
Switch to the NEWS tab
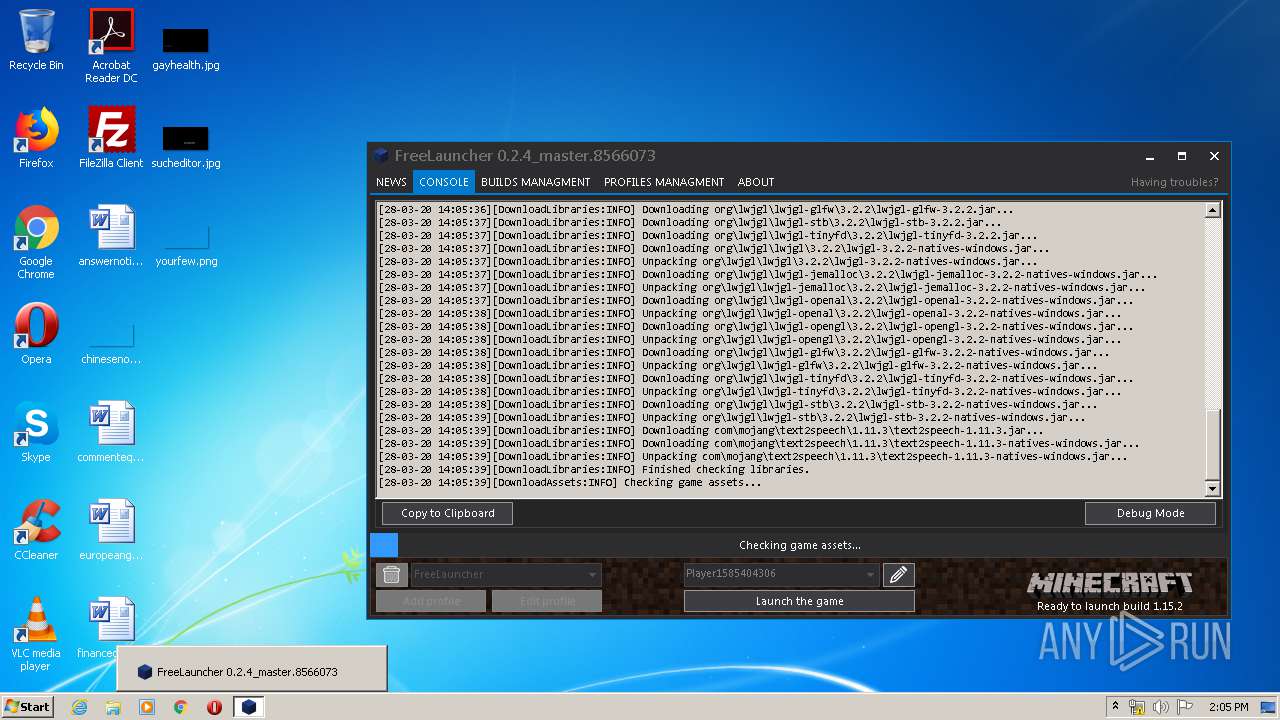(391, 182)
